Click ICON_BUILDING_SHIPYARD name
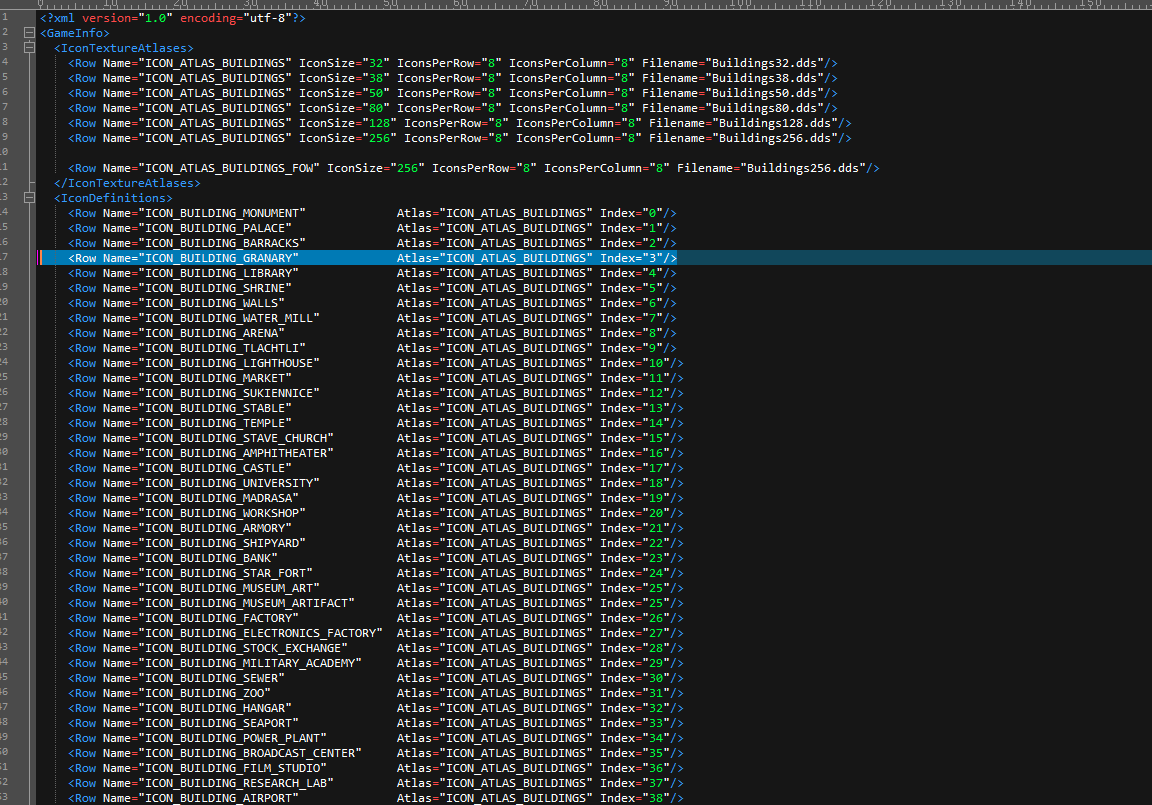1152x805 pixels. [222, 543]
